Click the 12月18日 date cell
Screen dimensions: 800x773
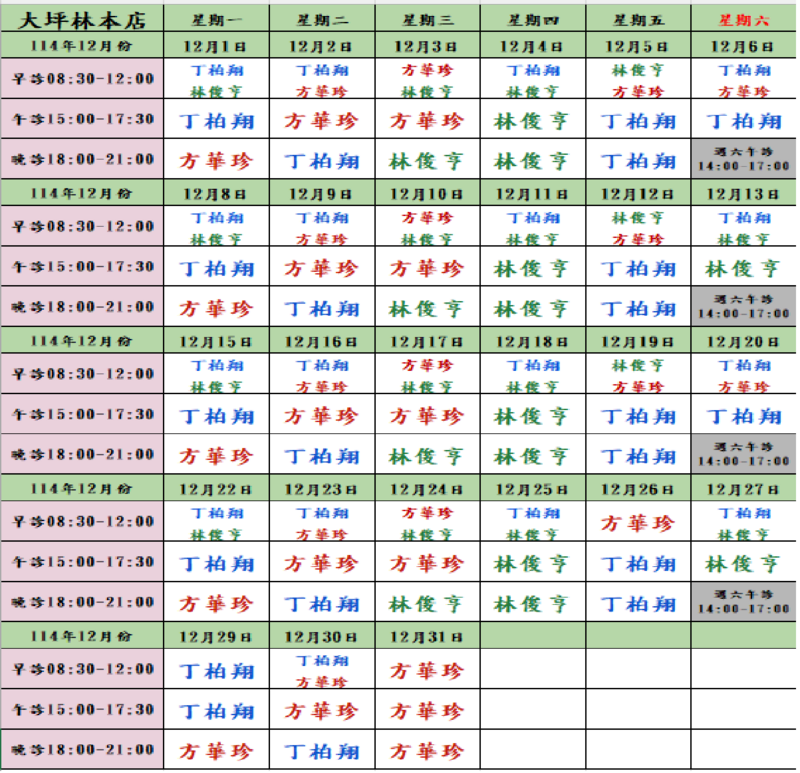[x=532, y=341]
